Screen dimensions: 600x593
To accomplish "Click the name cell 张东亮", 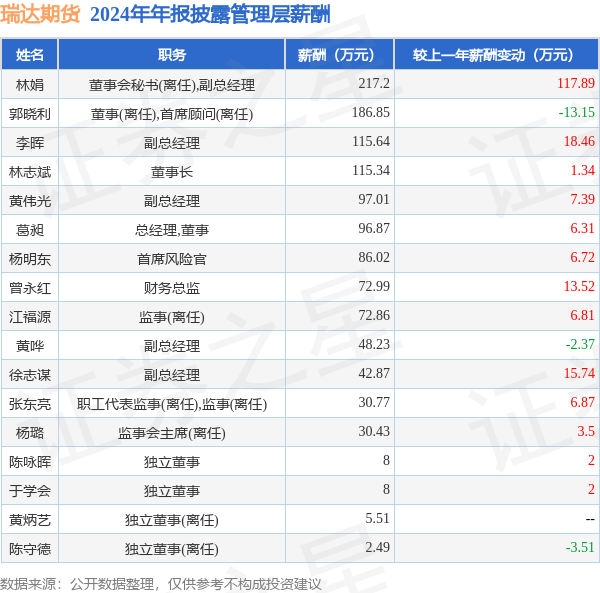I will 30,404.
